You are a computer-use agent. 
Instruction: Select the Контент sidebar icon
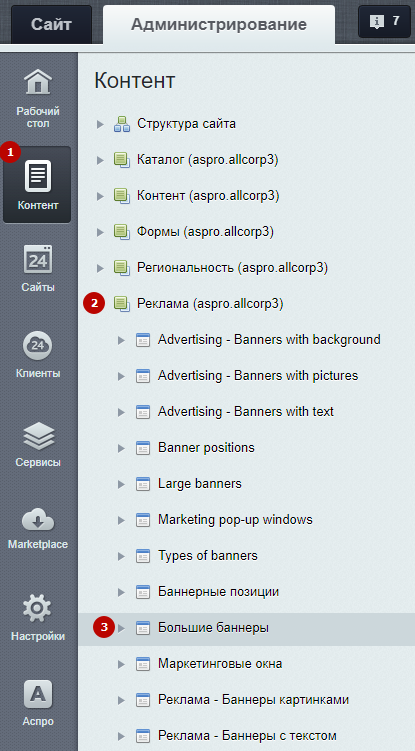click(37, 176)
